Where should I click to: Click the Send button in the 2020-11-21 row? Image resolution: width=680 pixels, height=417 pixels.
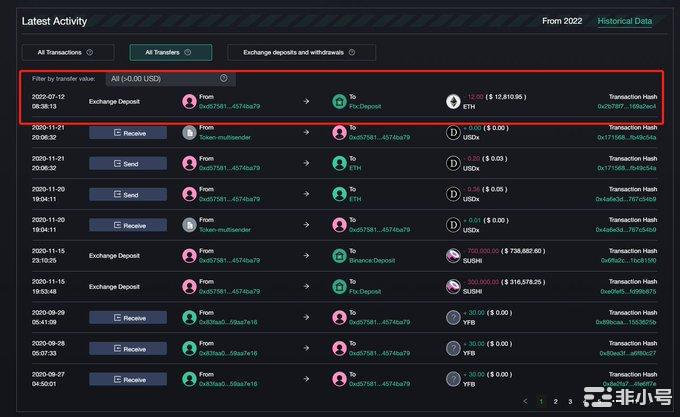point(128,163)
